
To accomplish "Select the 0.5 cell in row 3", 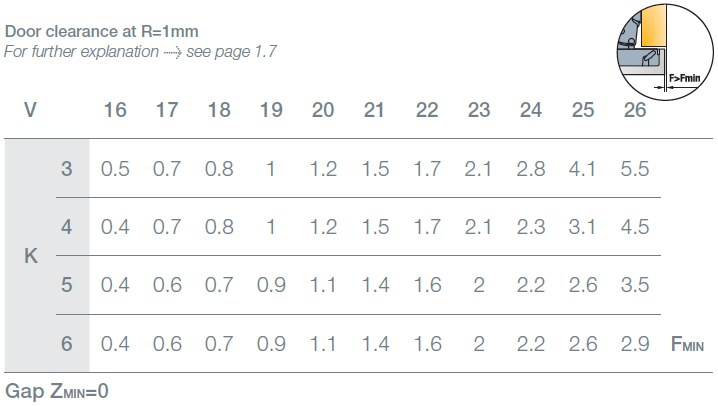I will [x=115, y=169].
